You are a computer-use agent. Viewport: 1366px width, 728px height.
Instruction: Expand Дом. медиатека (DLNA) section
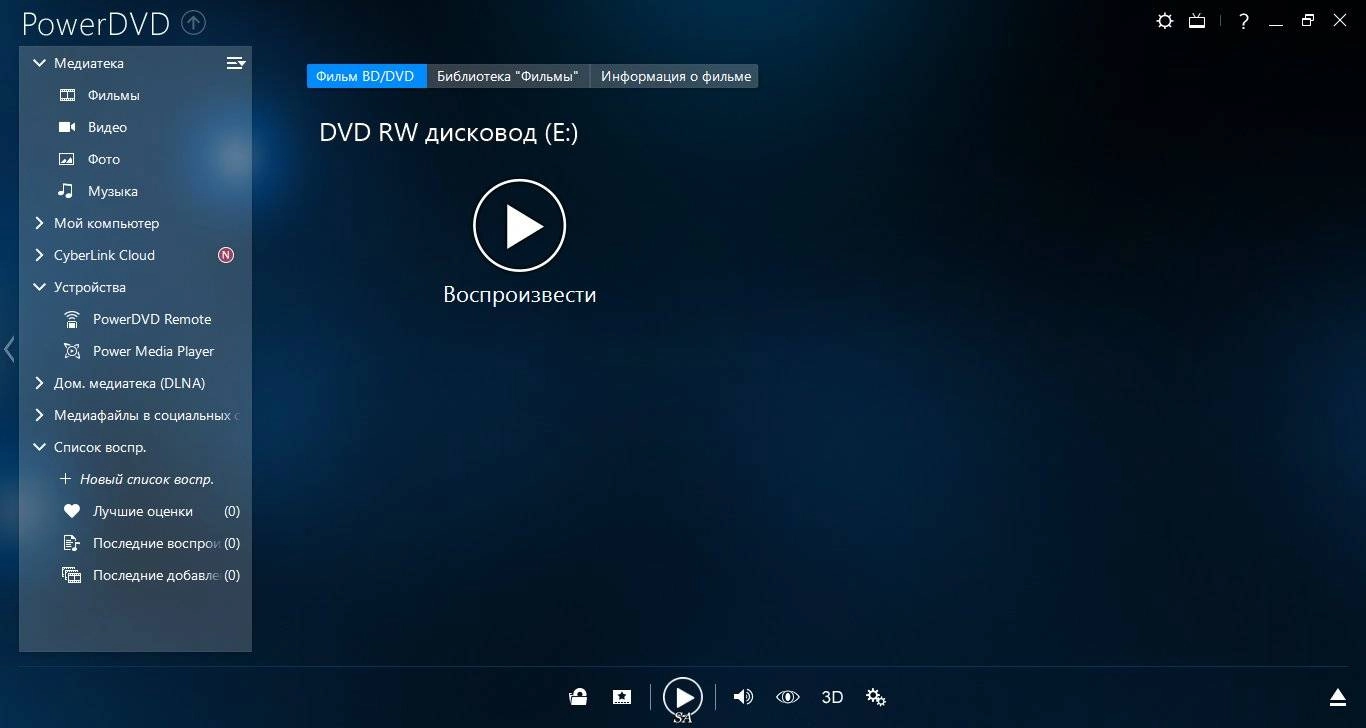[x=39, y=383]
